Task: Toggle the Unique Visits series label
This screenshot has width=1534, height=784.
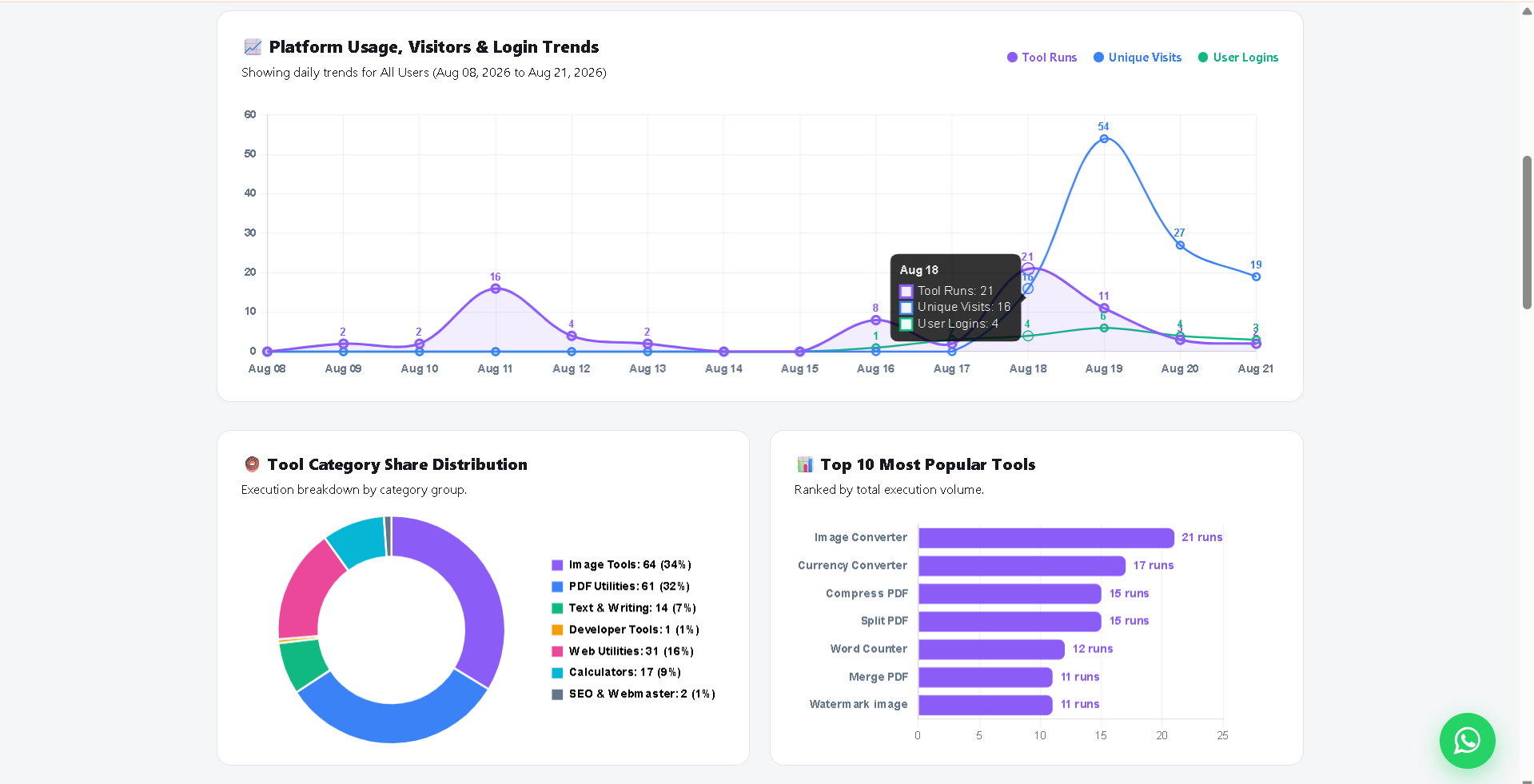Action: [x=1145, y=58]
